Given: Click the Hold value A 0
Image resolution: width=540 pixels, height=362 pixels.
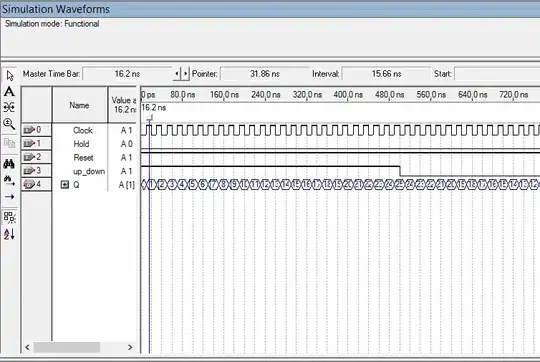Looking at the screenshot, I should (126, 144).
